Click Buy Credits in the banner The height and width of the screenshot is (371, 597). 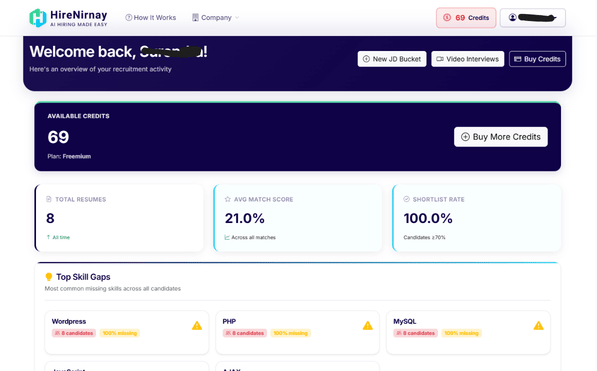pyautogui.click(x=537, y=59)
